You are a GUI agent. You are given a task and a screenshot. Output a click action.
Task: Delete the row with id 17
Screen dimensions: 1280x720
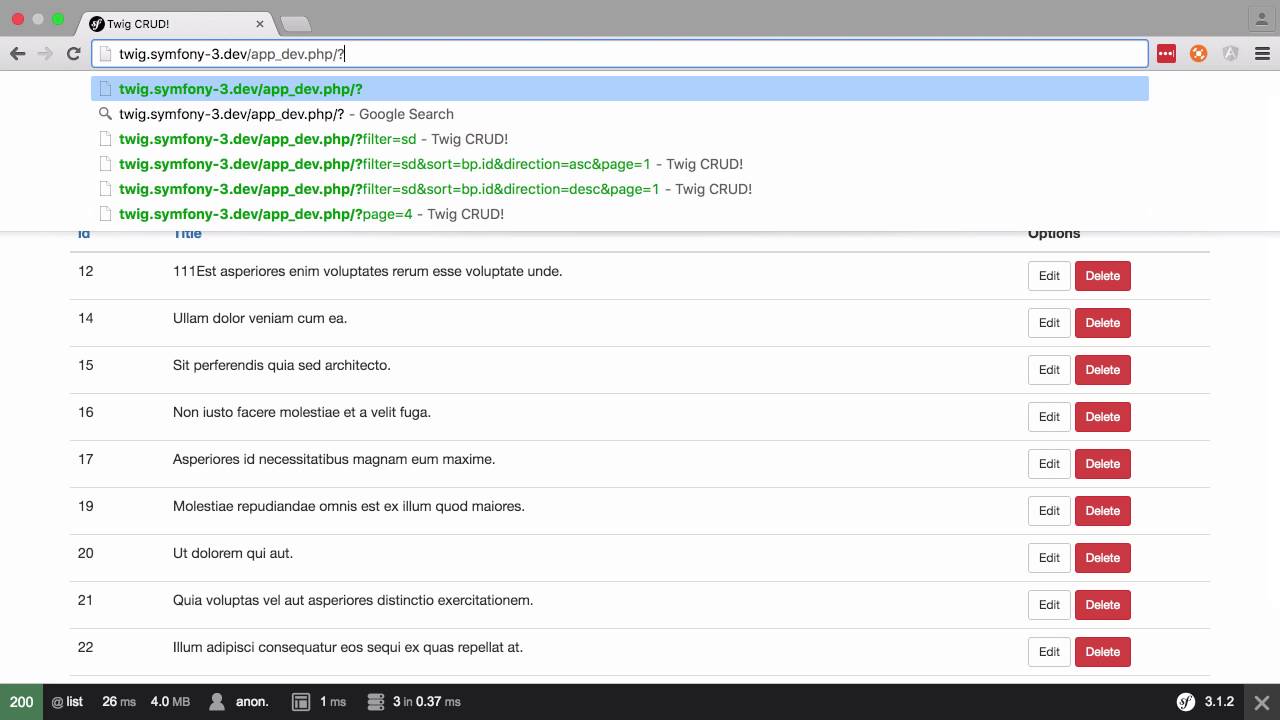point(1102,464)
